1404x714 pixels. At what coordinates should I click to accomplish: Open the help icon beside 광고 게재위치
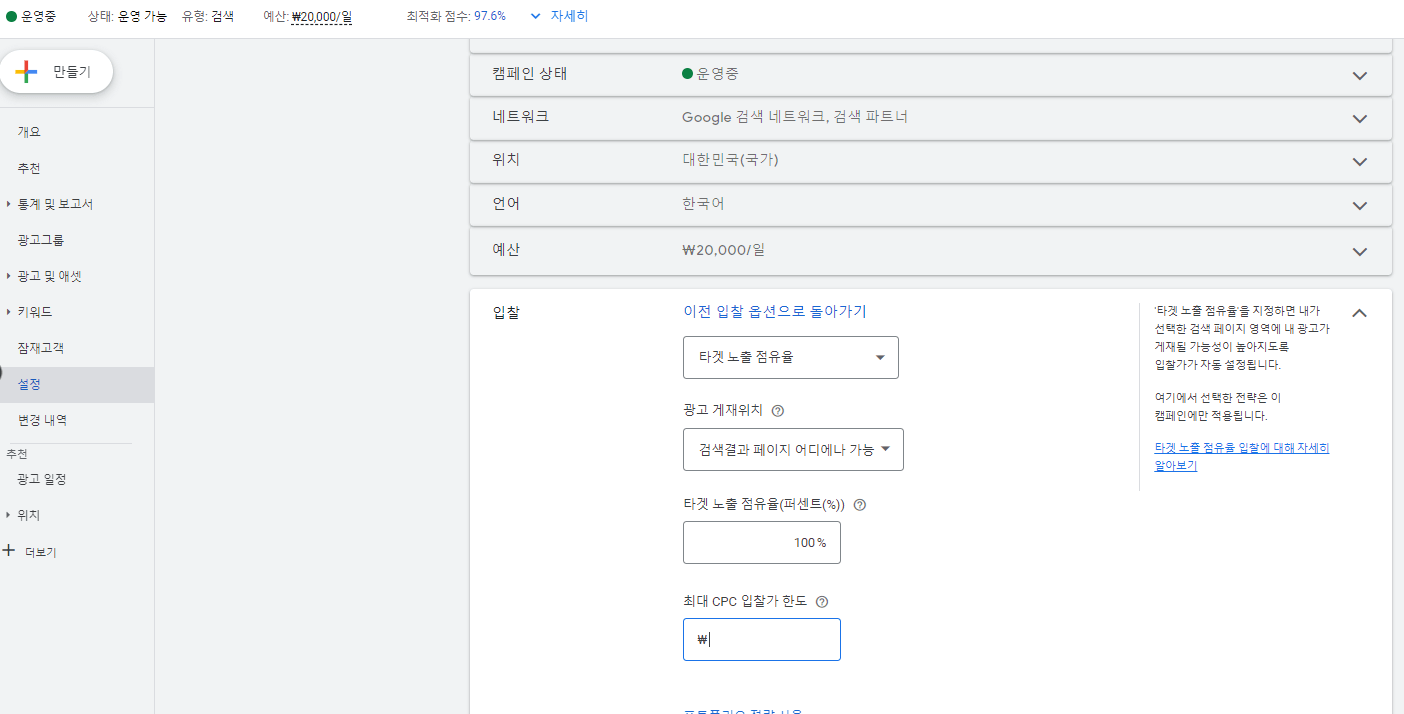tap(777, 410)
